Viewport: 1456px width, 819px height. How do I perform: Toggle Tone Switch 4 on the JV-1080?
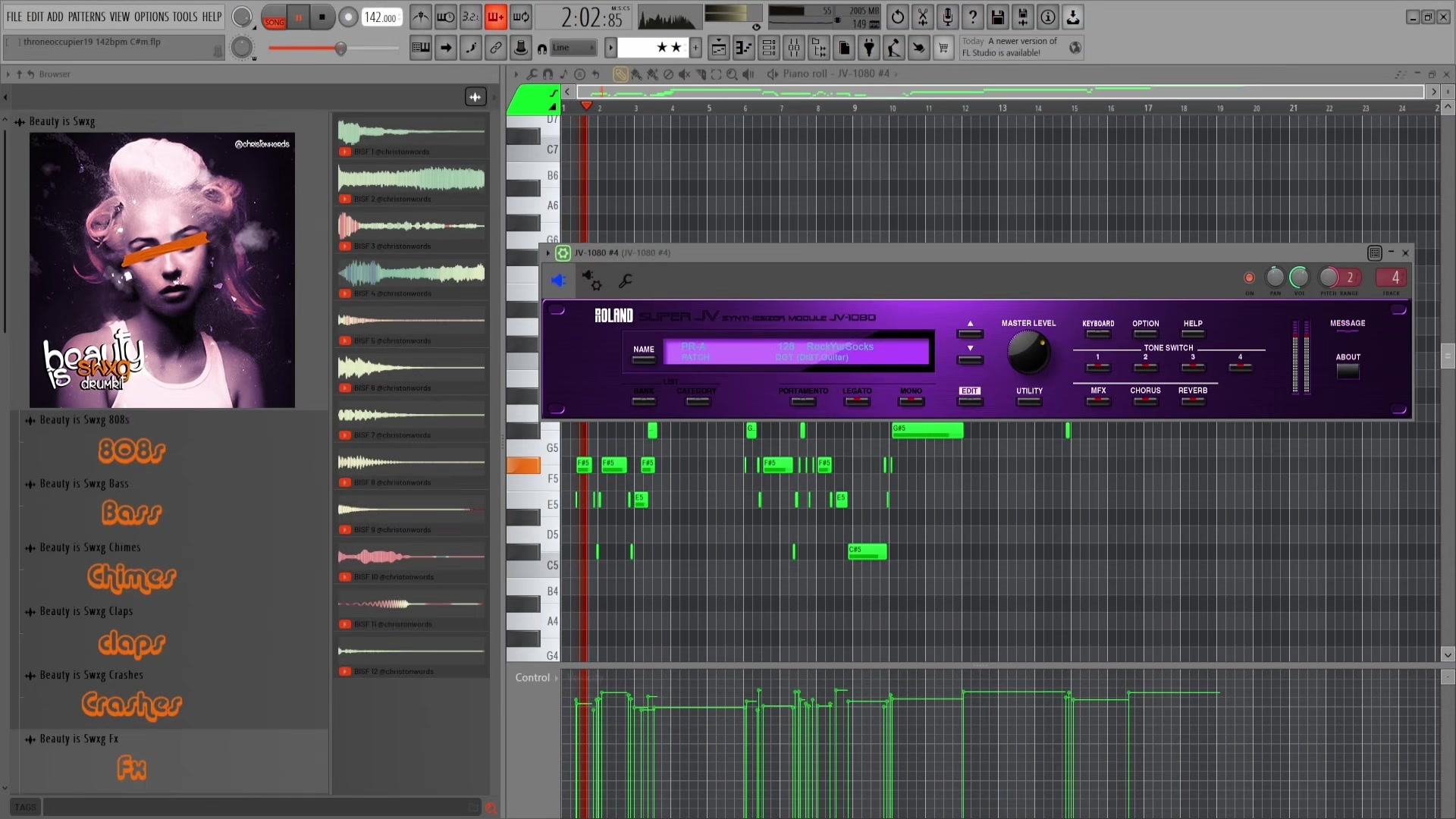pyautogui.click(x=1240, y=367)
